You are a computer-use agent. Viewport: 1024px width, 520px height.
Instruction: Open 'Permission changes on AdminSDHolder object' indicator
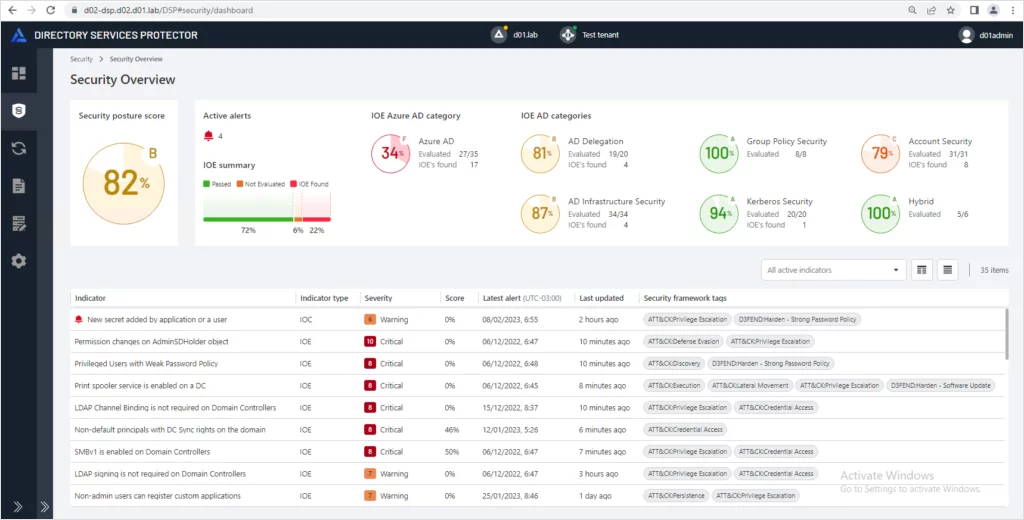pos(152,342)
